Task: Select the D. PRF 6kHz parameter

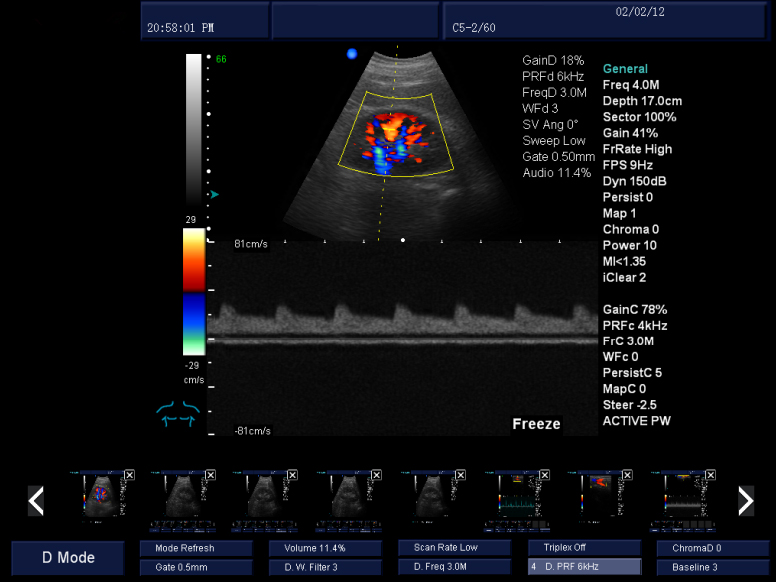Action: coord(584,567)
